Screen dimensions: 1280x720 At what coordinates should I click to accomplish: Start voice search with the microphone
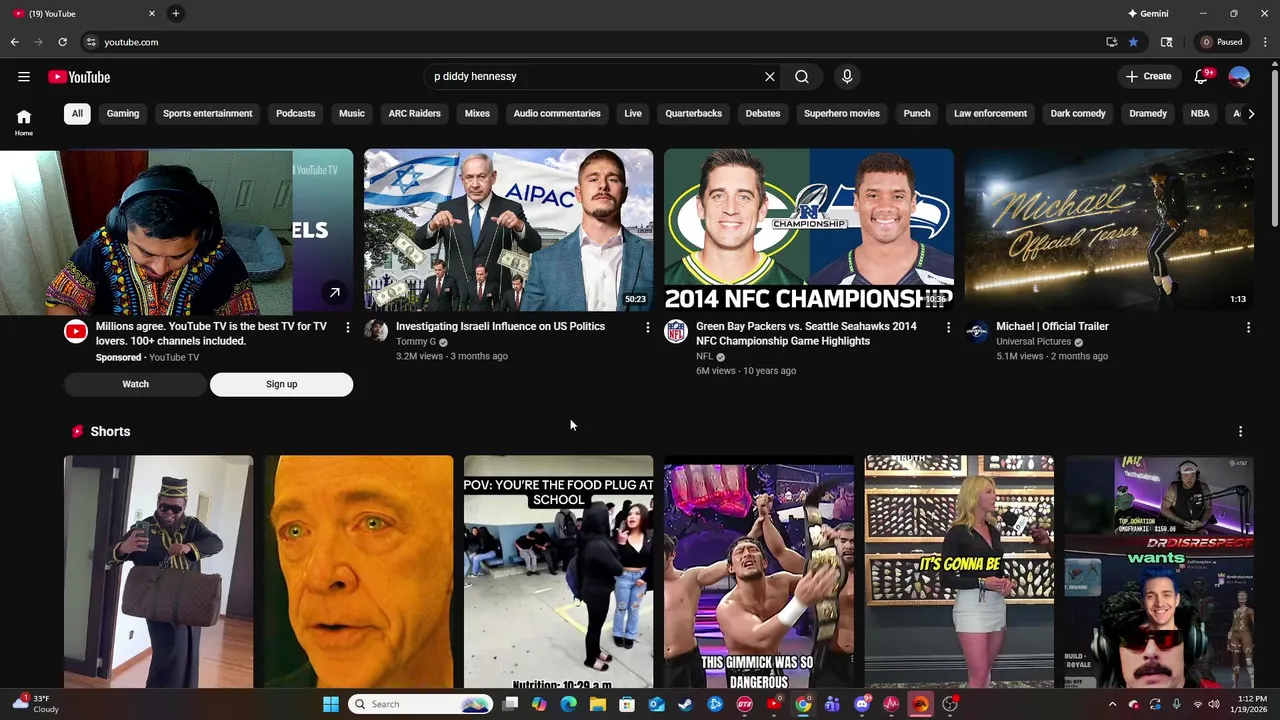click(x=847, y=77)
